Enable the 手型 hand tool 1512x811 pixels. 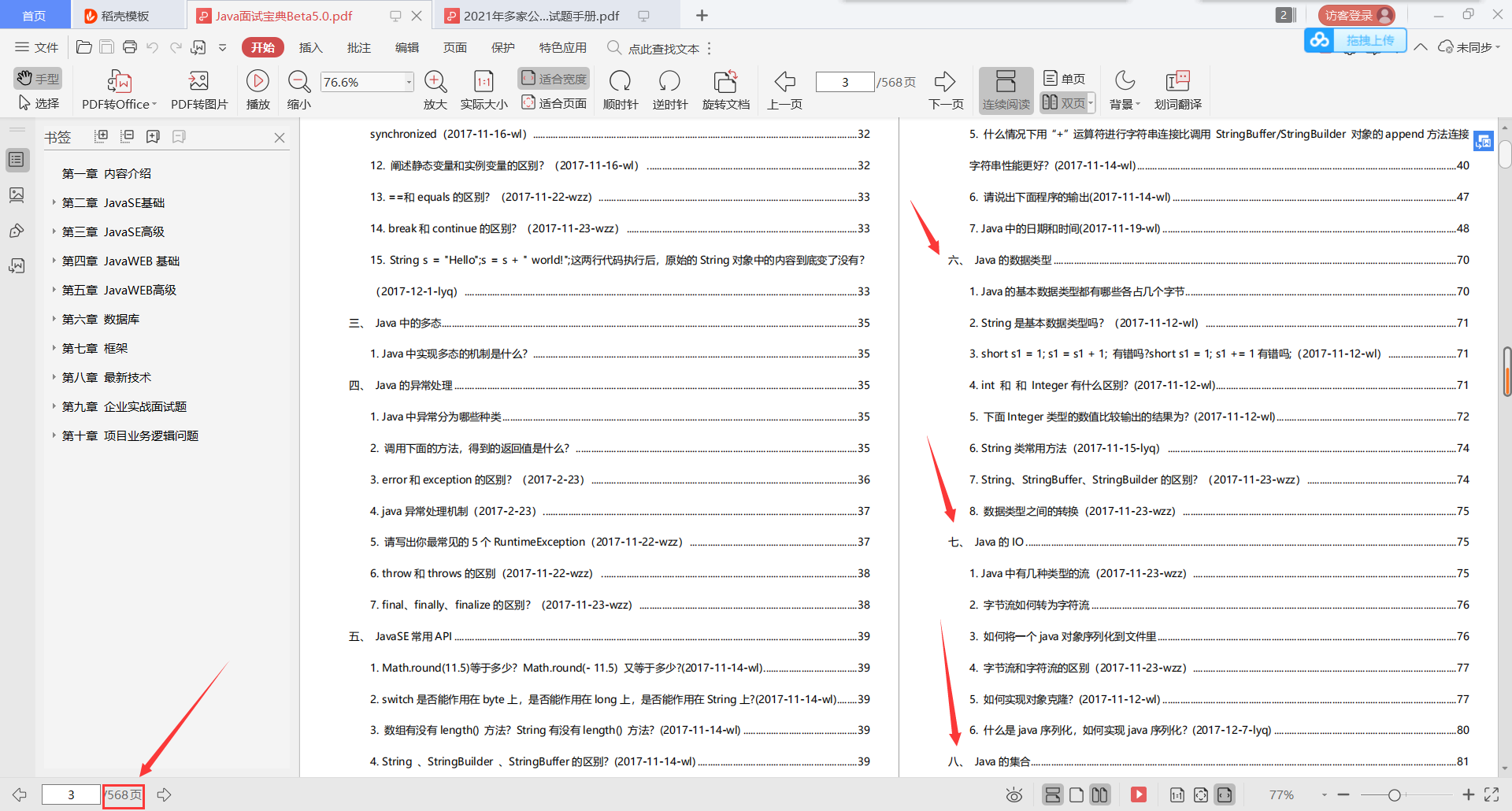[x=38, y=78]
